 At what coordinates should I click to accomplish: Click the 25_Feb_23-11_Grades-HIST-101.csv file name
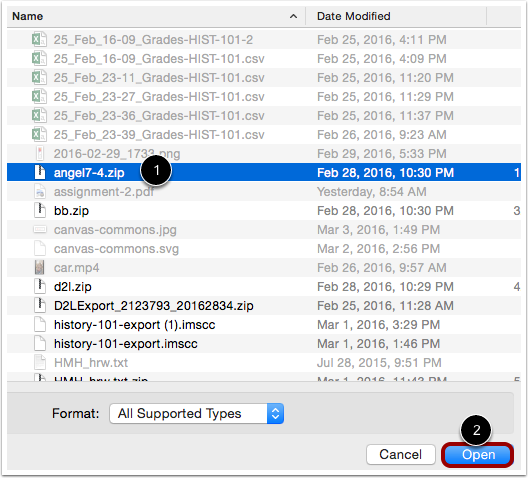pos(159,78)
